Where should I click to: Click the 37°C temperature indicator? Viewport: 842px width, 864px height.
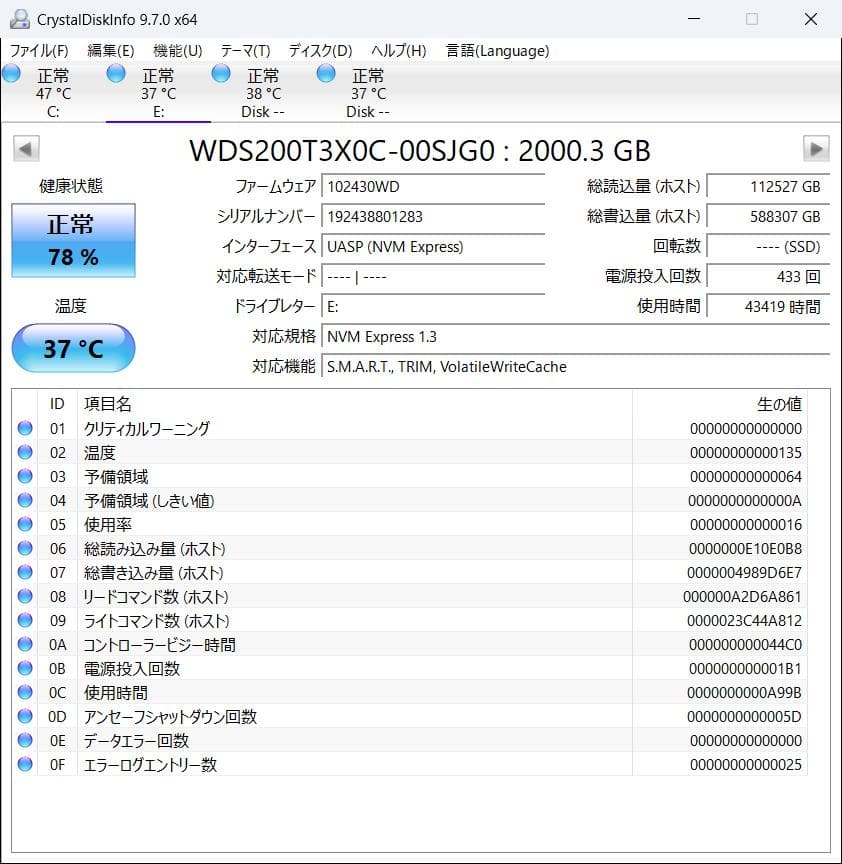tap(72, 348)
